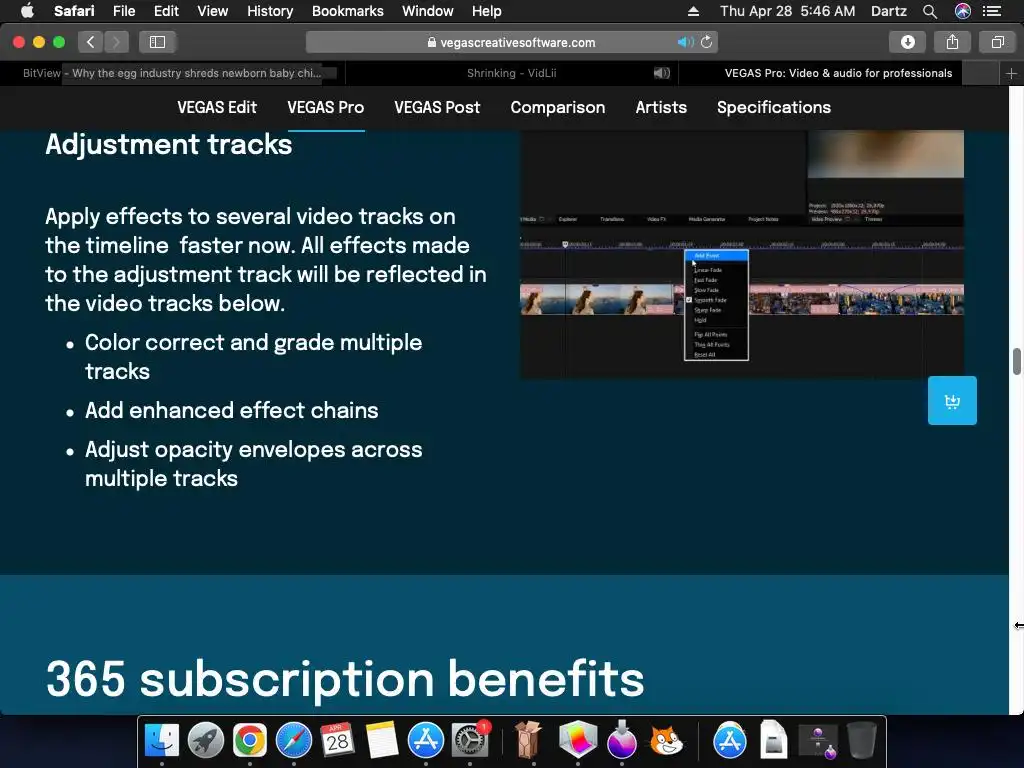Go forward with Safari forward arrow
Image resolution: width=1024 pixels, height=768 pixels.
(116, 42)
